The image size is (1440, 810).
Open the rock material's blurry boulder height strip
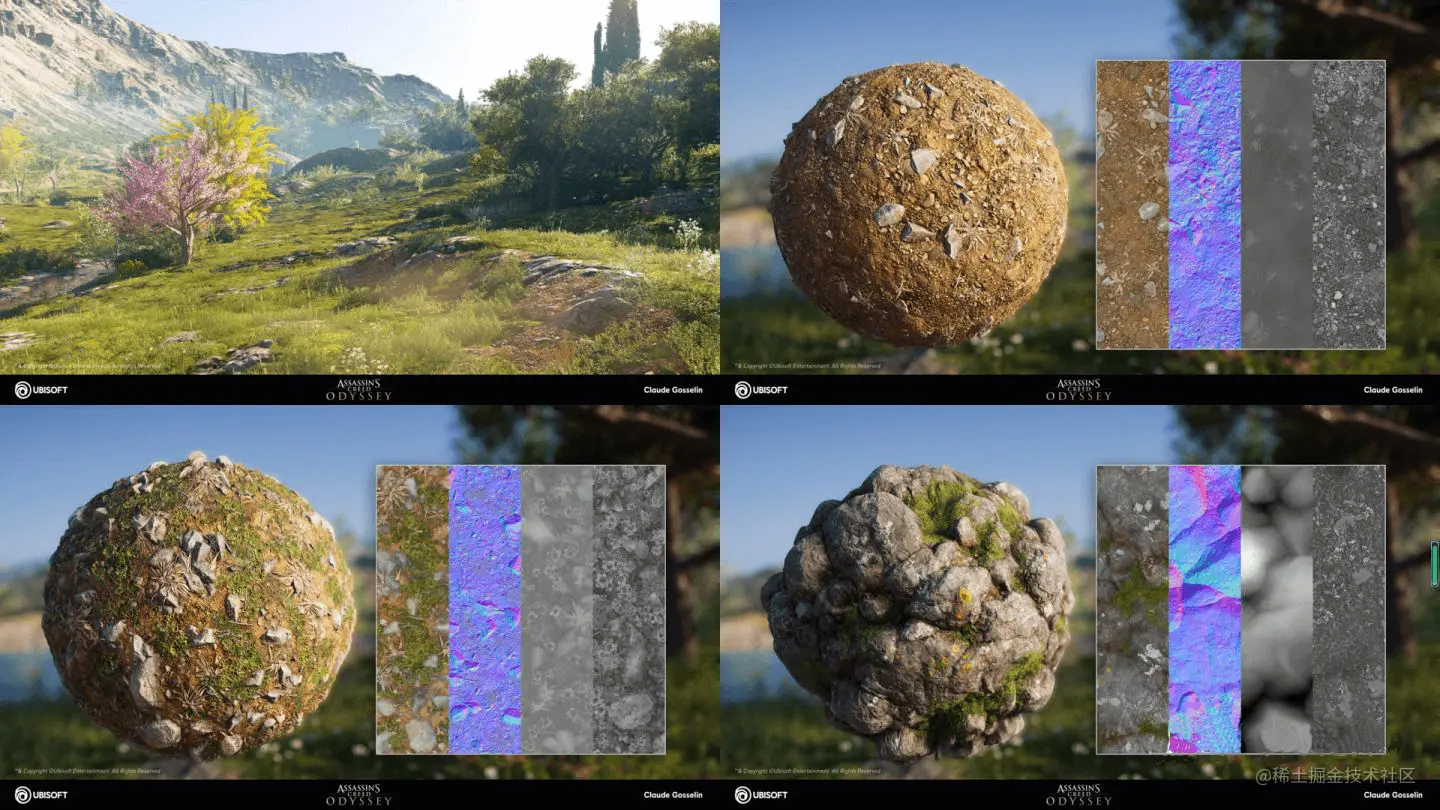(1277, 609)
